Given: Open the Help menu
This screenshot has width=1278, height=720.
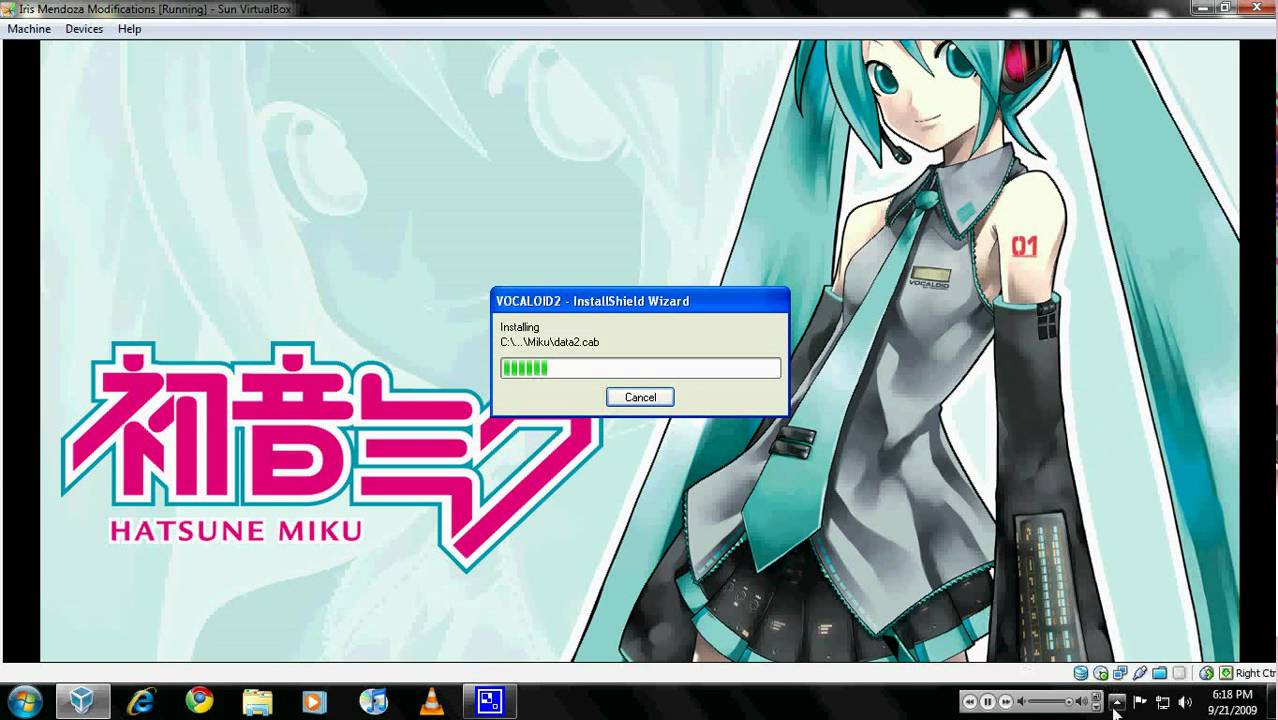Looking at the screenshot, I should click(129, 29).
